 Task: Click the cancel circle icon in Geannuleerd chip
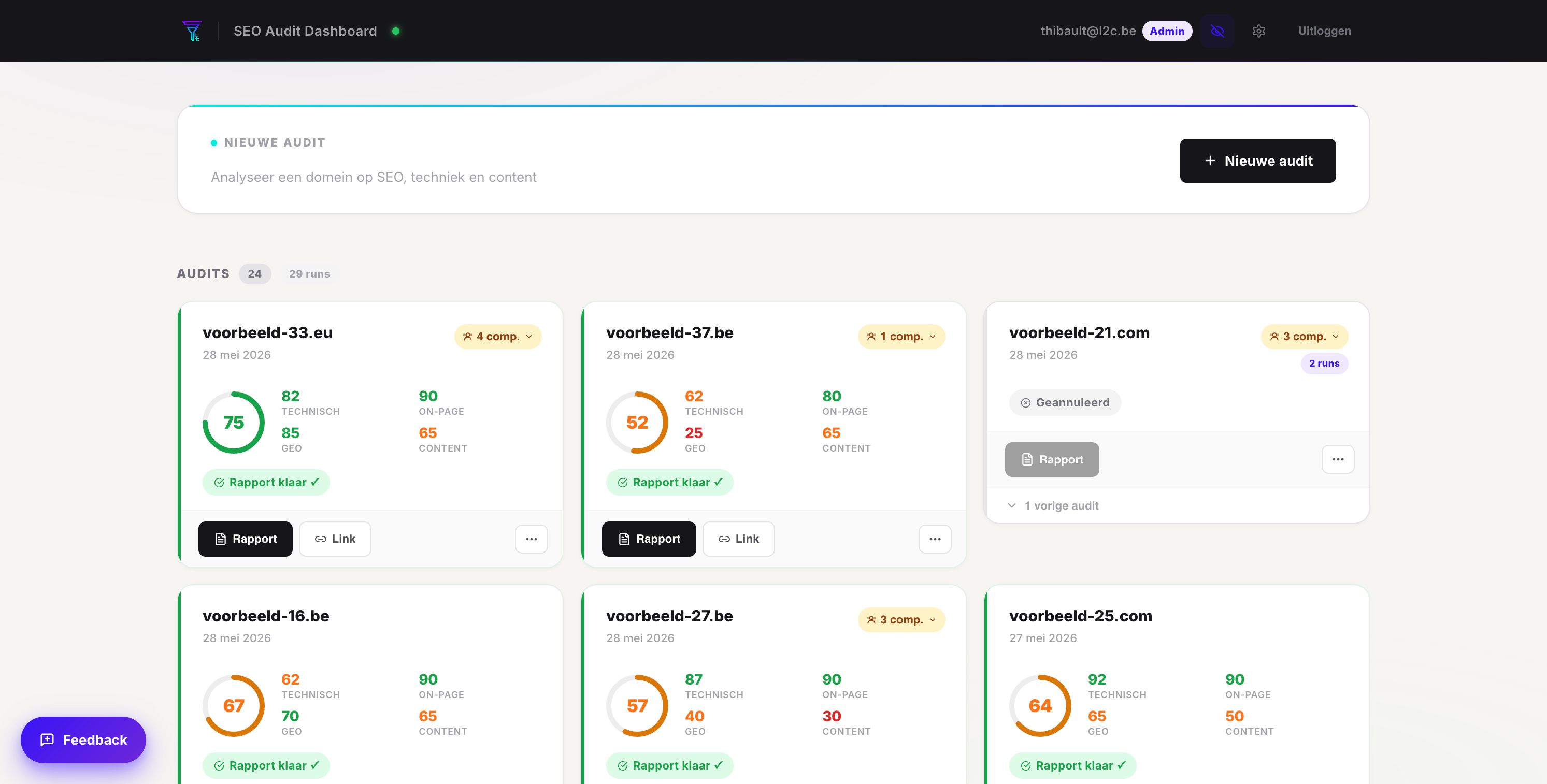[1025, 403]
